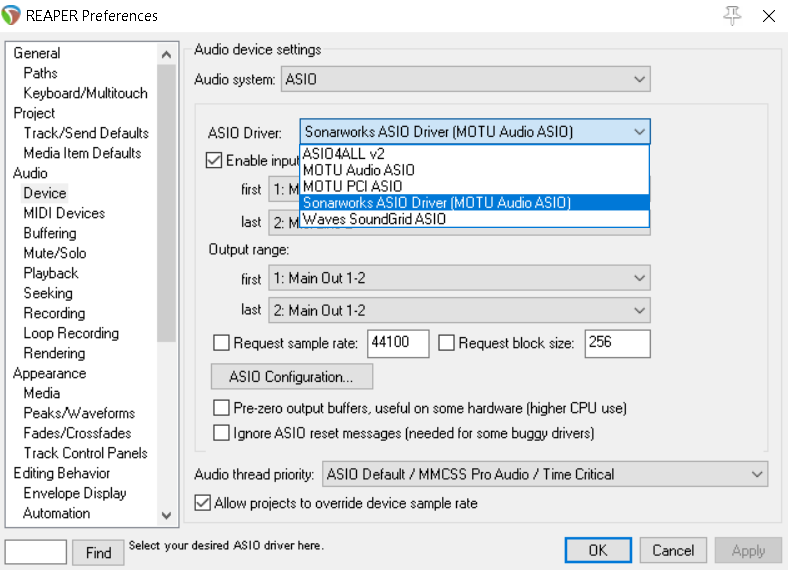The height and width of the screenshot is (570, 788).
Task: Select Editing Behavior in tree
Action: [61, 473]
